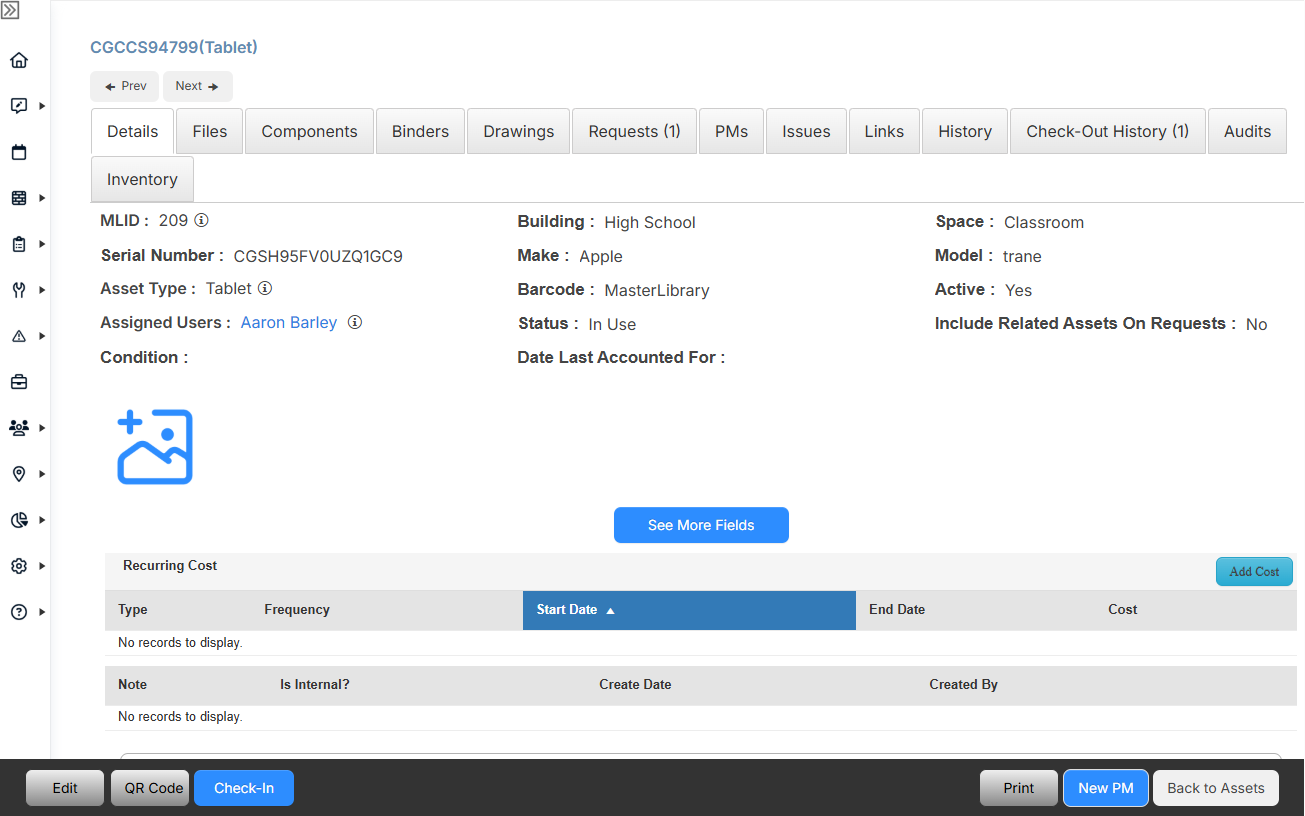Click the blue asset image placeholder
Viewport: 1305px width, 816px height.
tap(154, 446)
